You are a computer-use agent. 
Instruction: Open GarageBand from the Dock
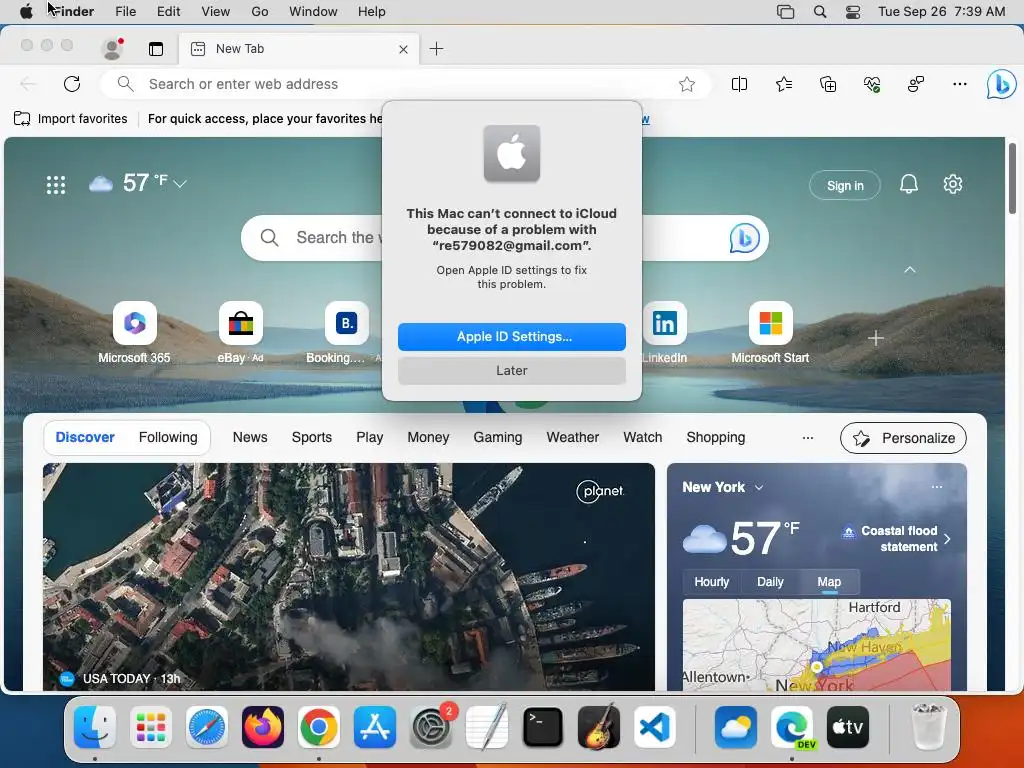pyautogui.click(x=598, y=727)
